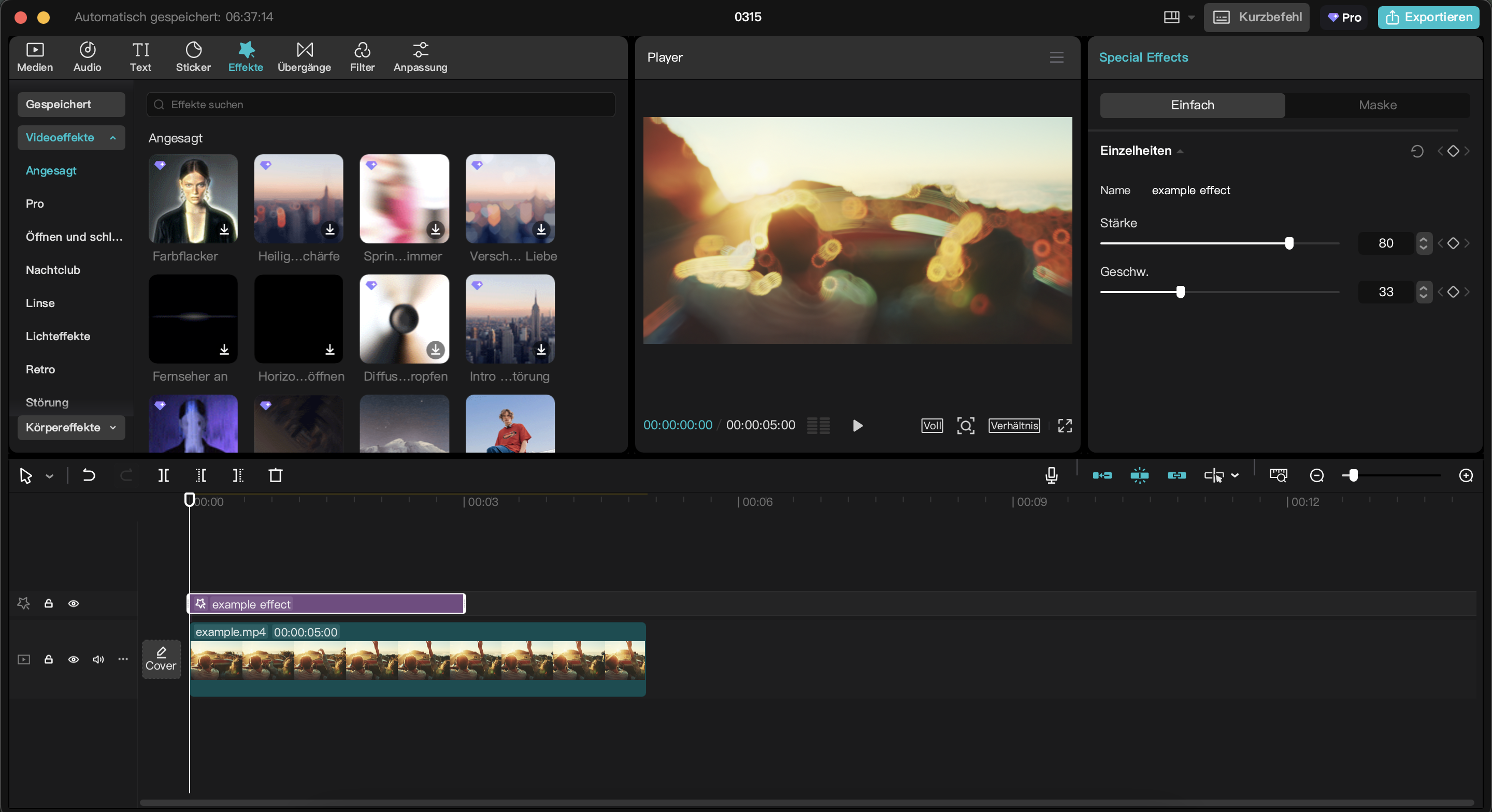The width and height of the screenshot is (1492, 812).
Task: Click the split clip tool icon
Action: [163, 475]
